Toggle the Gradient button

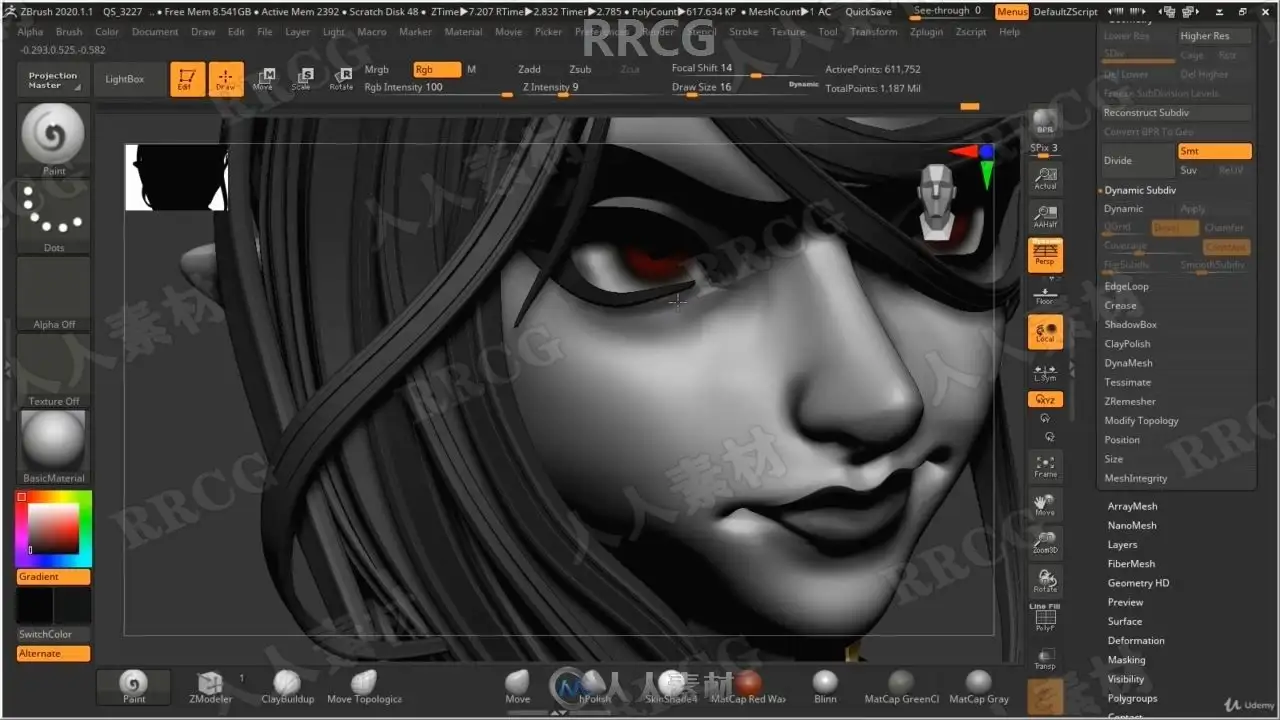coord(54,577)
